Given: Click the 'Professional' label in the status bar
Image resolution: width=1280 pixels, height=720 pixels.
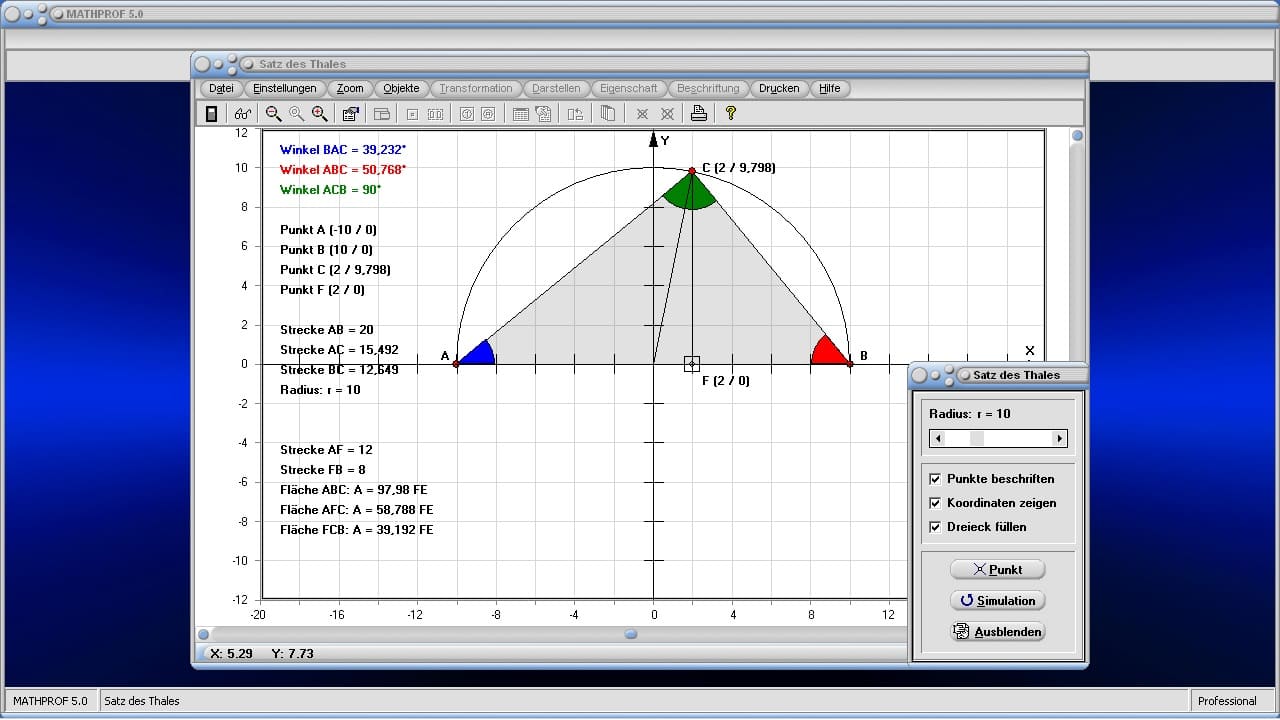Looking at the screenshot, I should click(1227, 701).
